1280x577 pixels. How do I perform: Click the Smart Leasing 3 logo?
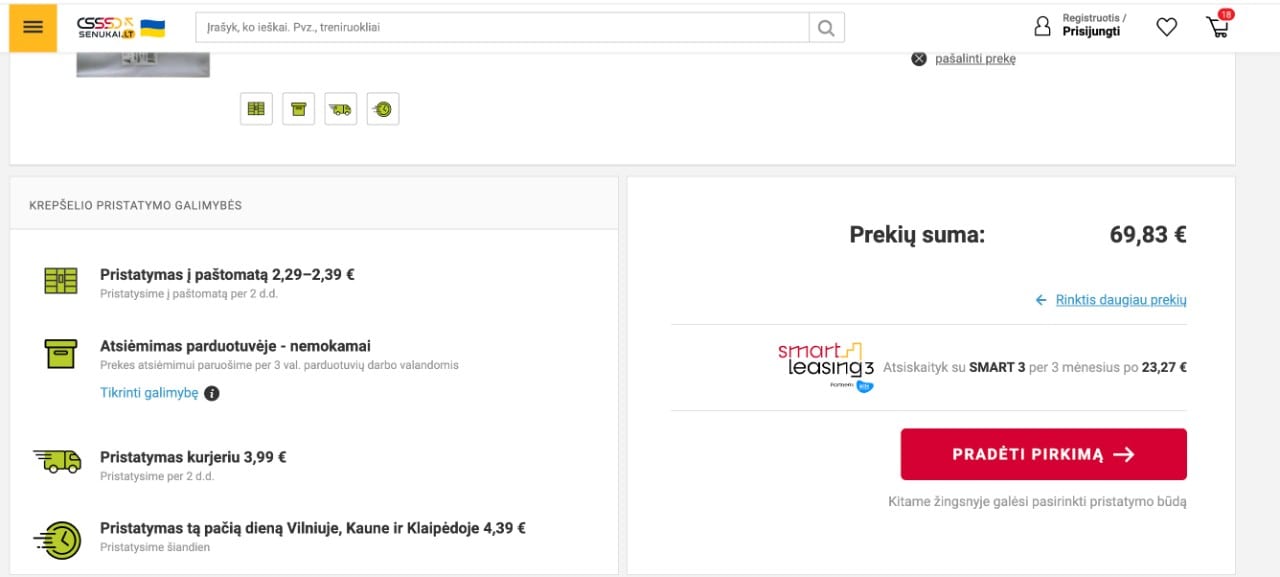pyautogui.click(x=826, y=367)
